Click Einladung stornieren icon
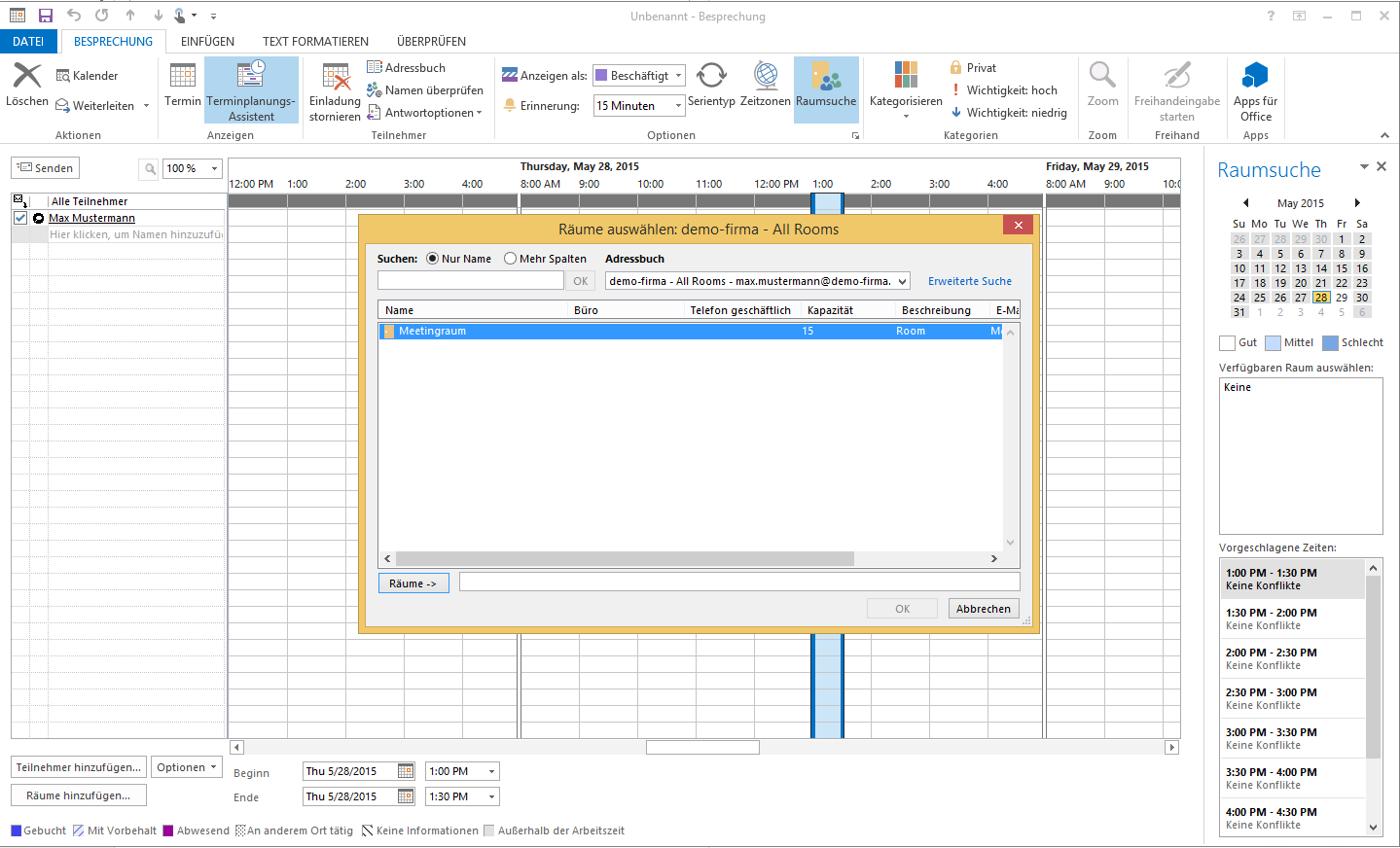 [336, 77]
